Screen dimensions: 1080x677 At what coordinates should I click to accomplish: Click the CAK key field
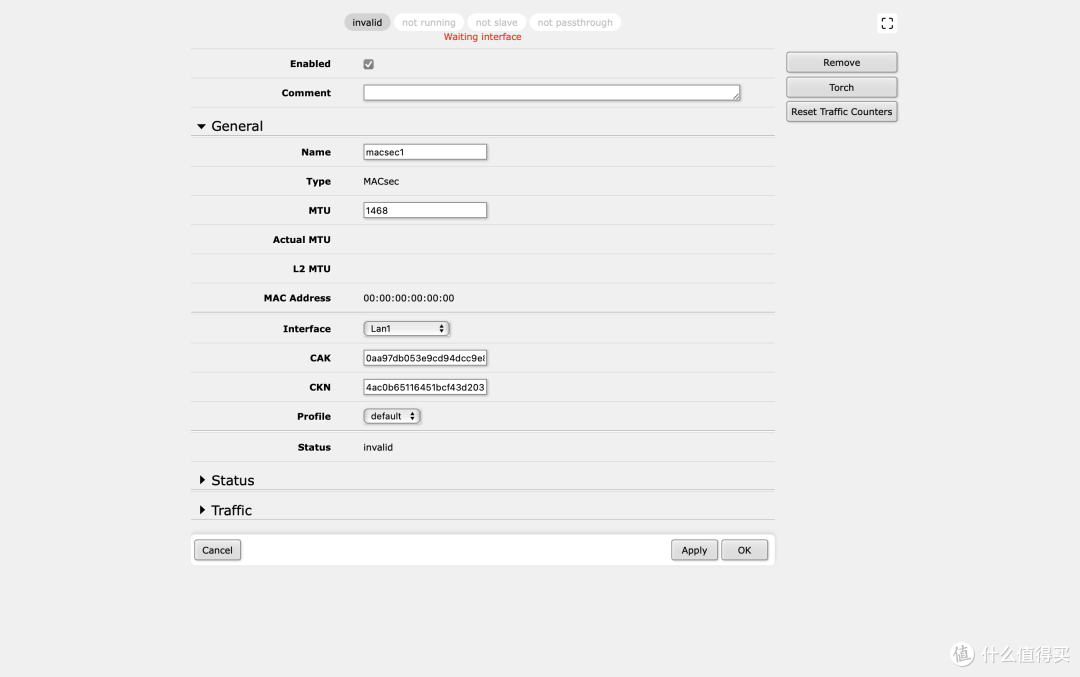pos(425,358)
